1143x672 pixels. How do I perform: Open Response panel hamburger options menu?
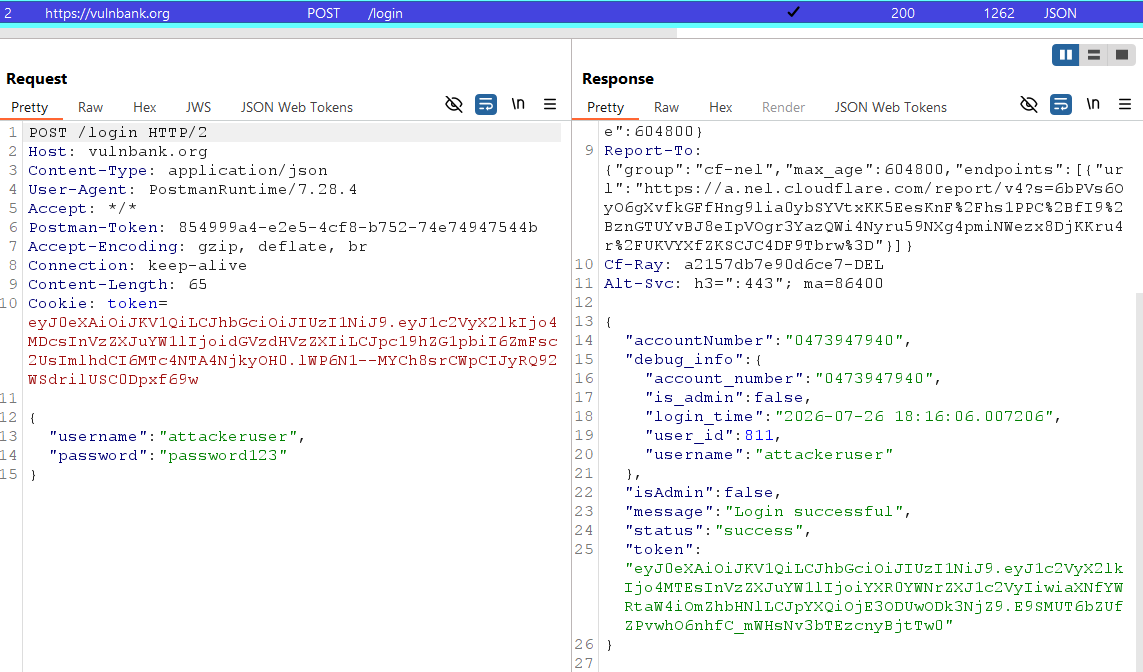pyautogui.click(x=1125, y=104)
